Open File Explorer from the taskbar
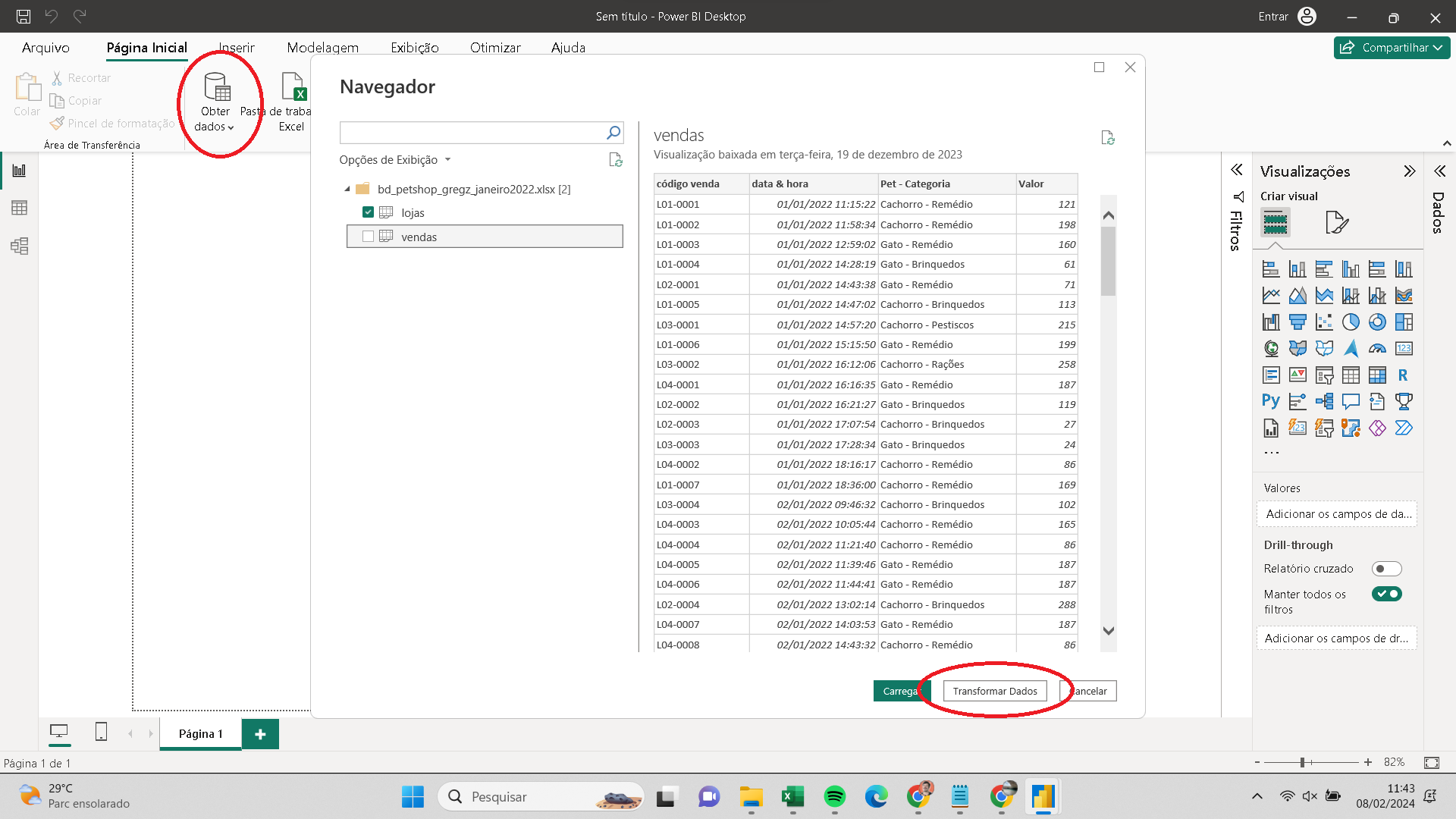The width and height of the screenshot is (1456, 819). (751, 796)
